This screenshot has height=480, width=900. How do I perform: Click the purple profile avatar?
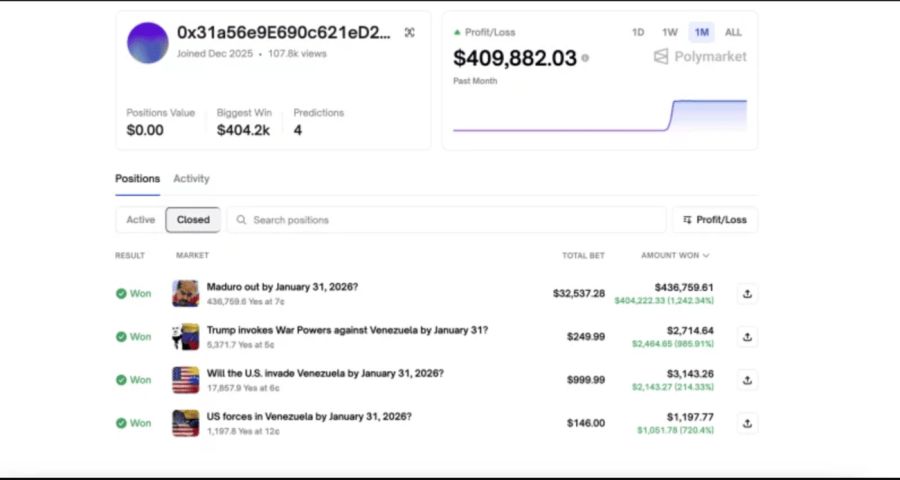coord(148,43)
